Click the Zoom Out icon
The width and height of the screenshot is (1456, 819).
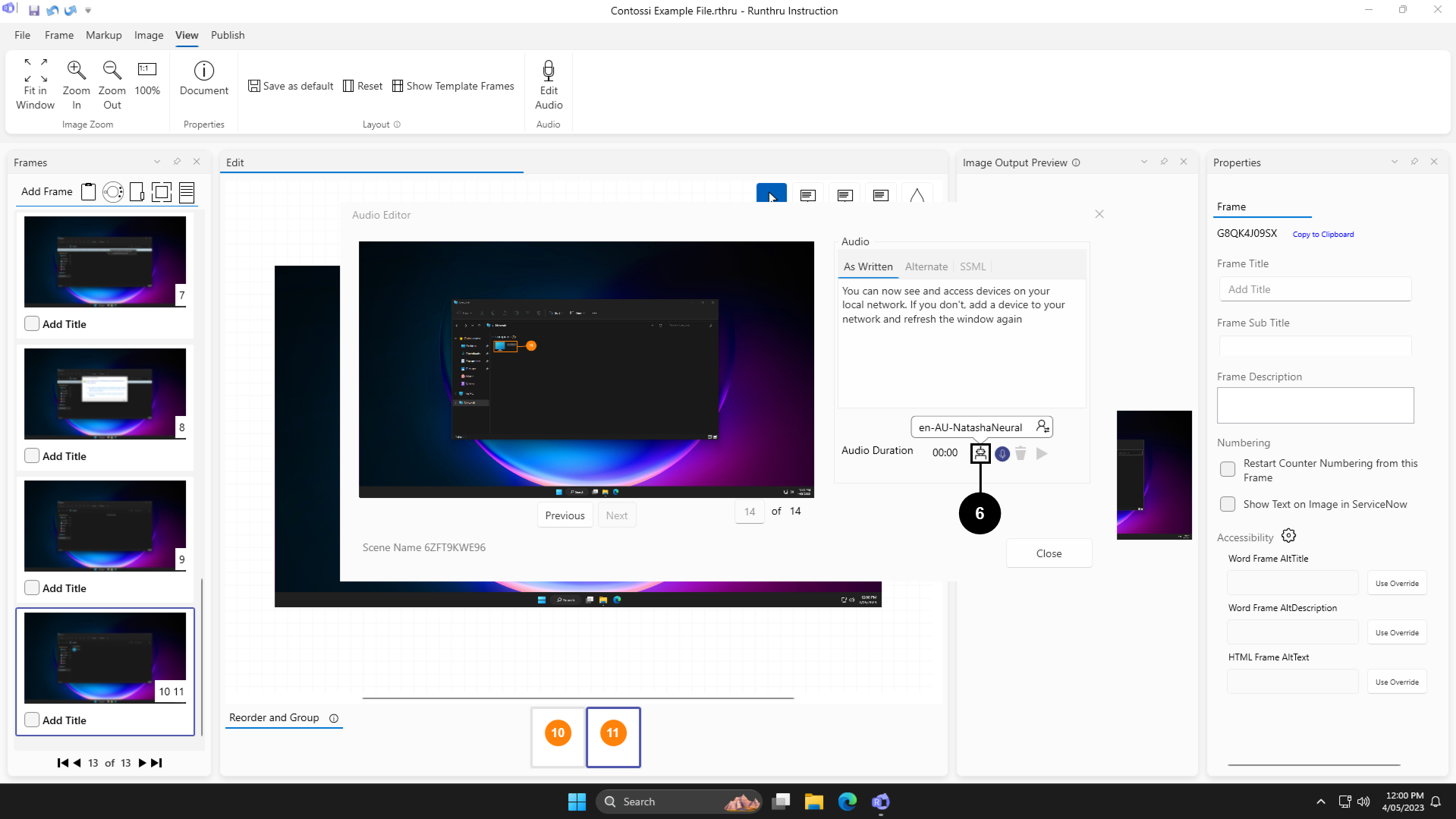click(112, 71)
